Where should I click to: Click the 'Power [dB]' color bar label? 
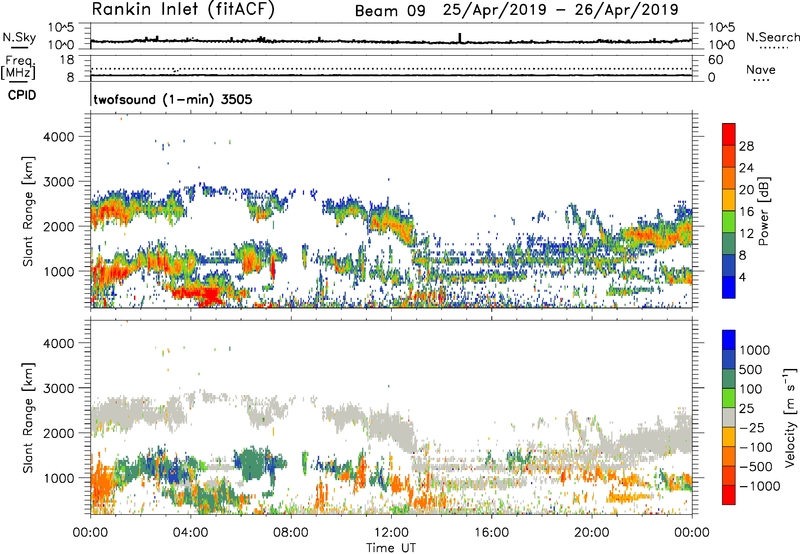coord(763,211)
